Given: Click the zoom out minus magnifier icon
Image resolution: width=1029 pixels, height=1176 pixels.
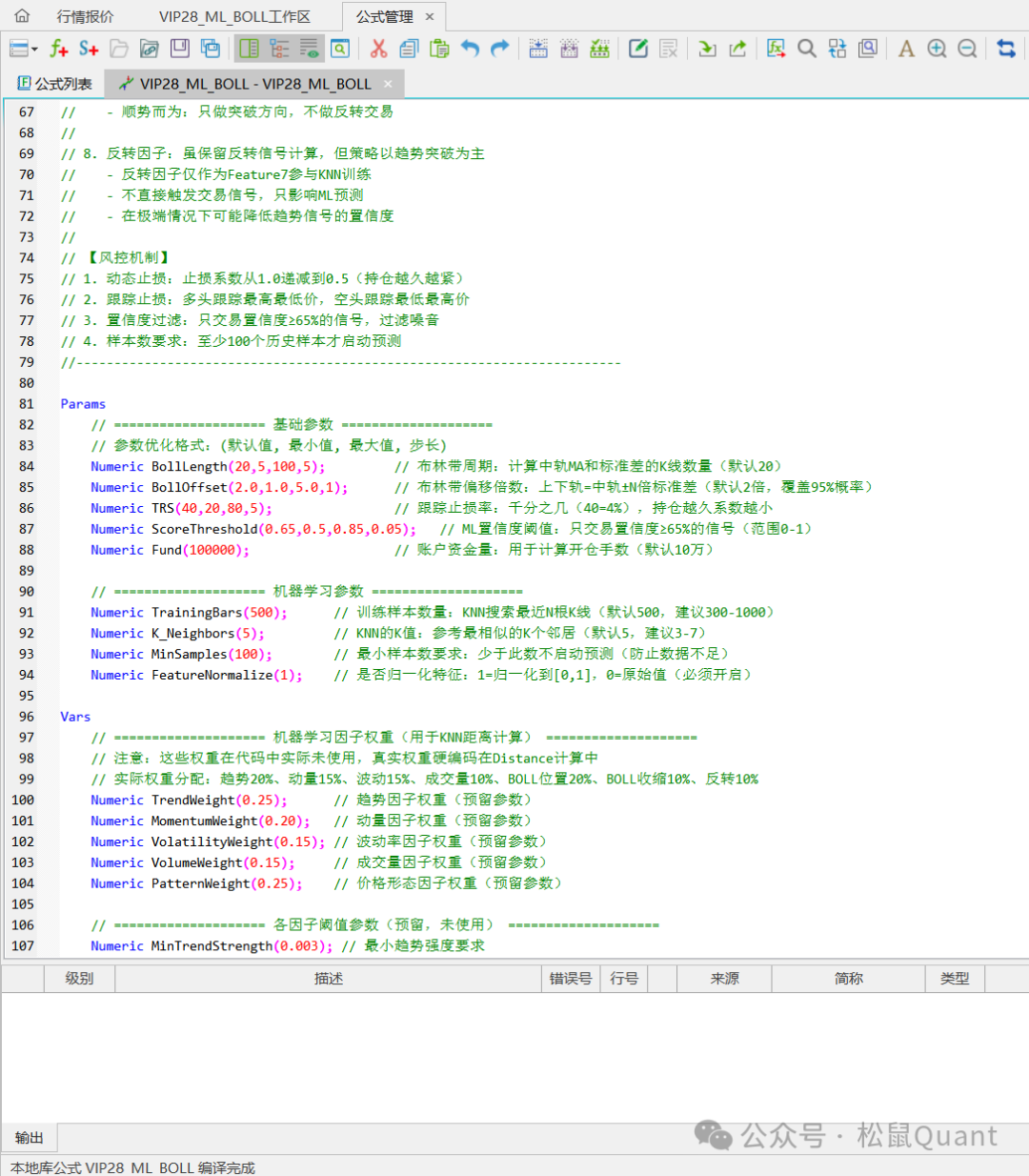Looking at the screenshot, I should click(967, 49).
